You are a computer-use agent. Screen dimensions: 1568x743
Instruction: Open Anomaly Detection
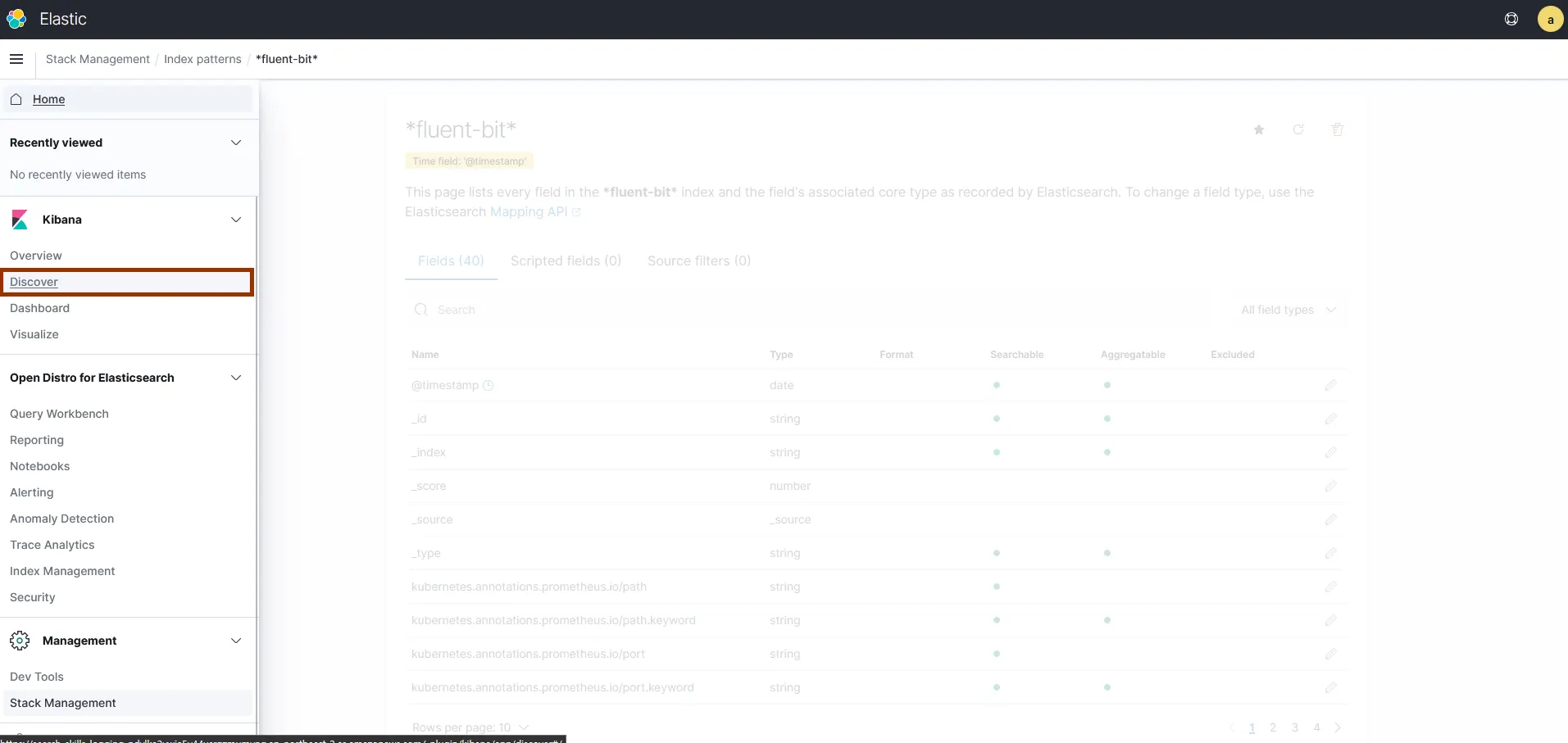pos(61,519)
